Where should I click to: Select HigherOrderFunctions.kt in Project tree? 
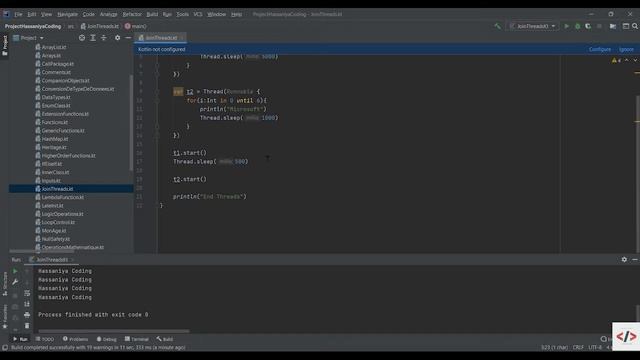[x=65, y=156]
